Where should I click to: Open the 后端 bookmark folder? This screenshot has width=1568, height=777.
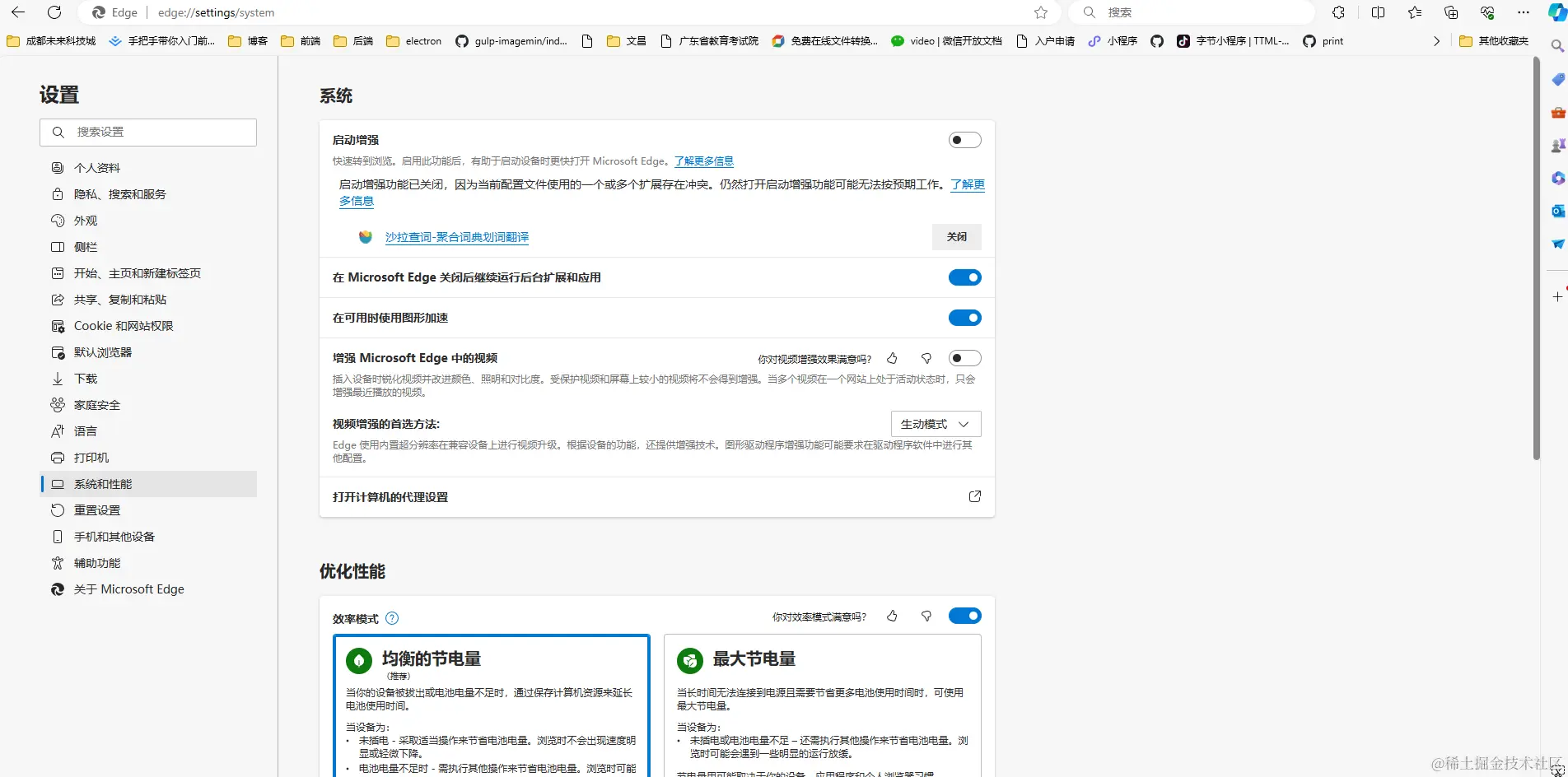353,41
